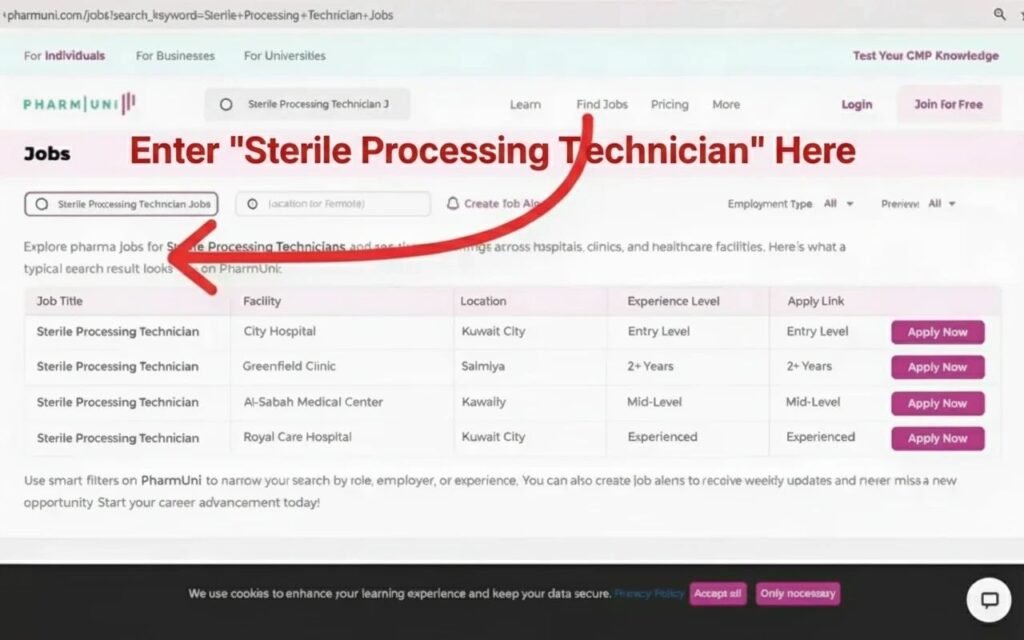Apply Now for the City Hospital job

coord(937,332)
